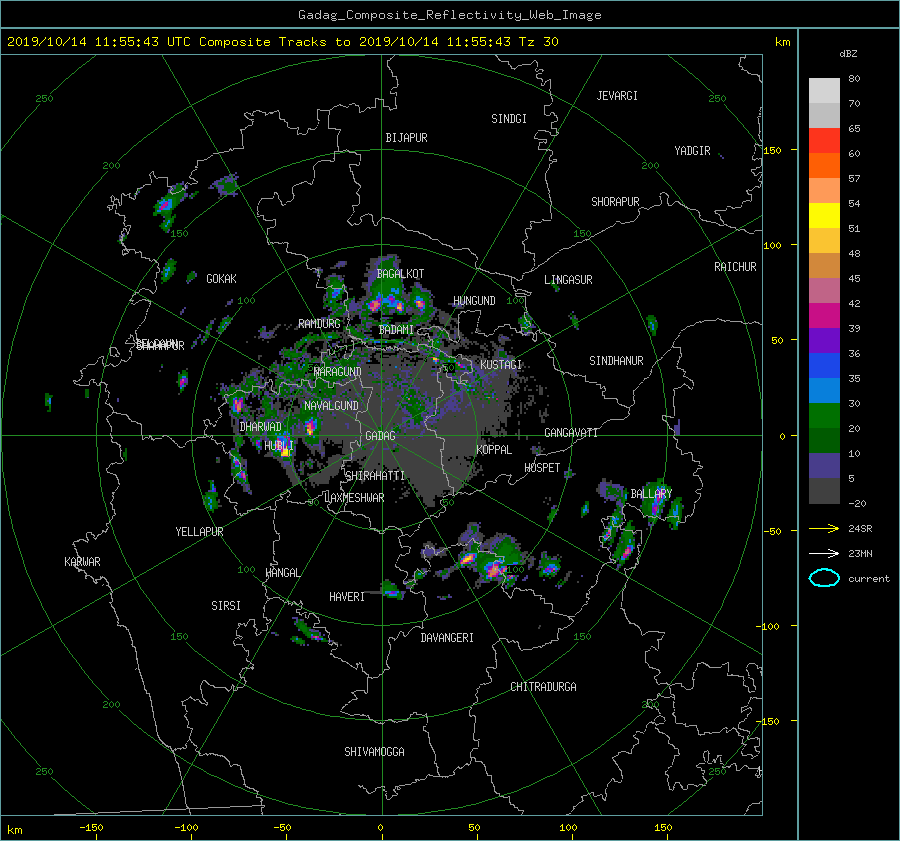Select the BADAMI label

(x=396, y=330)
